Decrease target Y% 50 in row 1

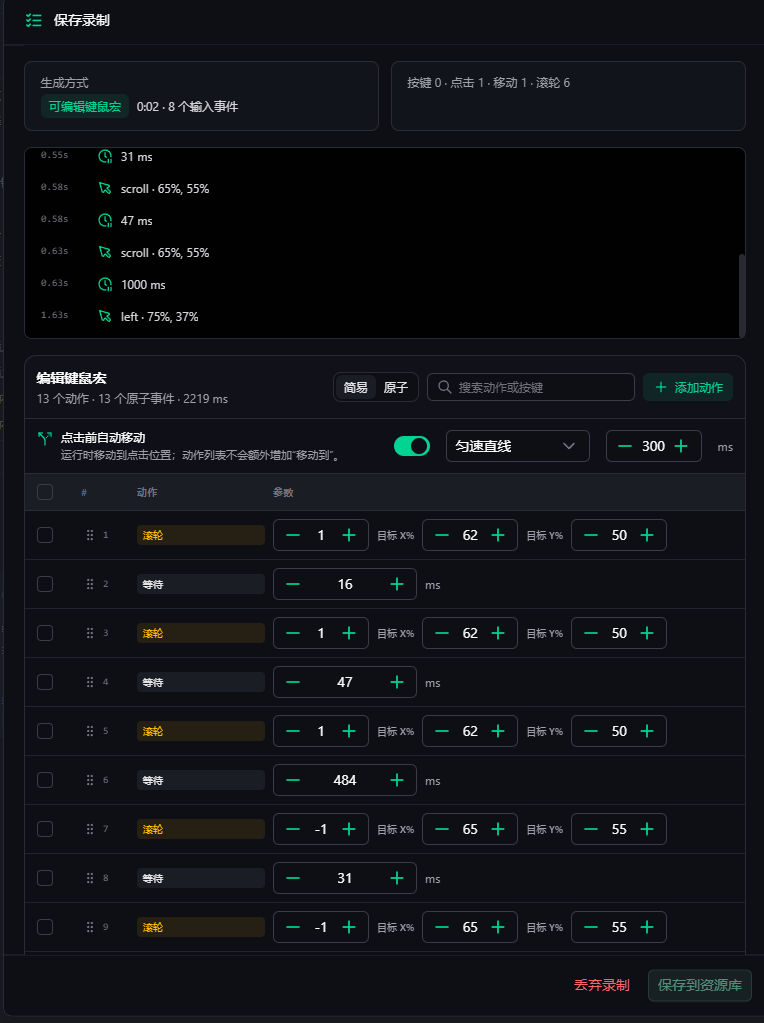click(x=591, y=535)
